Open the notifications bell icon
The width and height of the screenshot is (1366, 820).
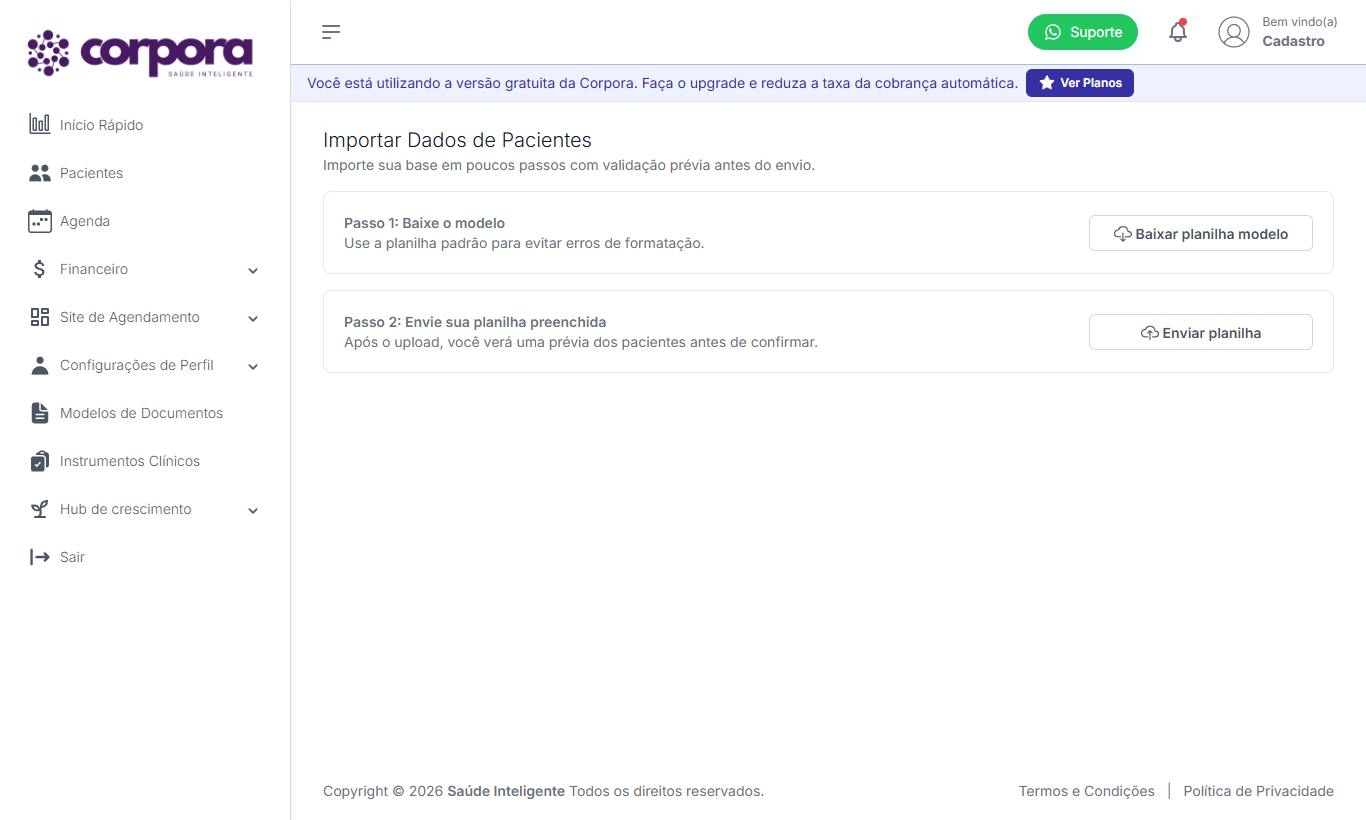[x=1178, y=32]
